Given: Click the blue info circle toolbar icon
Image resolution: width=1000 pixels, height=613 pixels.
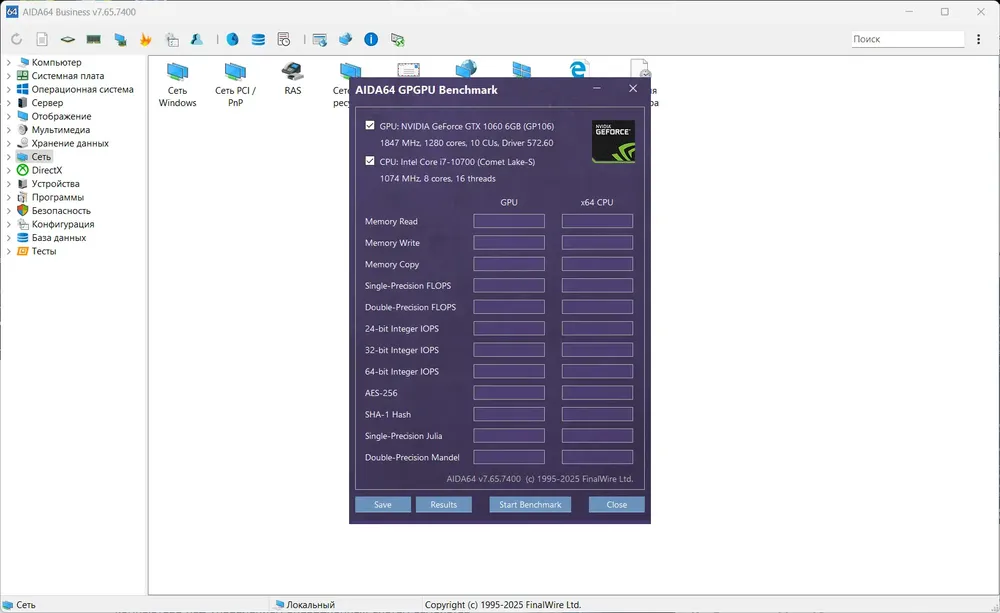Looking at the screenshot, I should click(x=371, y=40).
